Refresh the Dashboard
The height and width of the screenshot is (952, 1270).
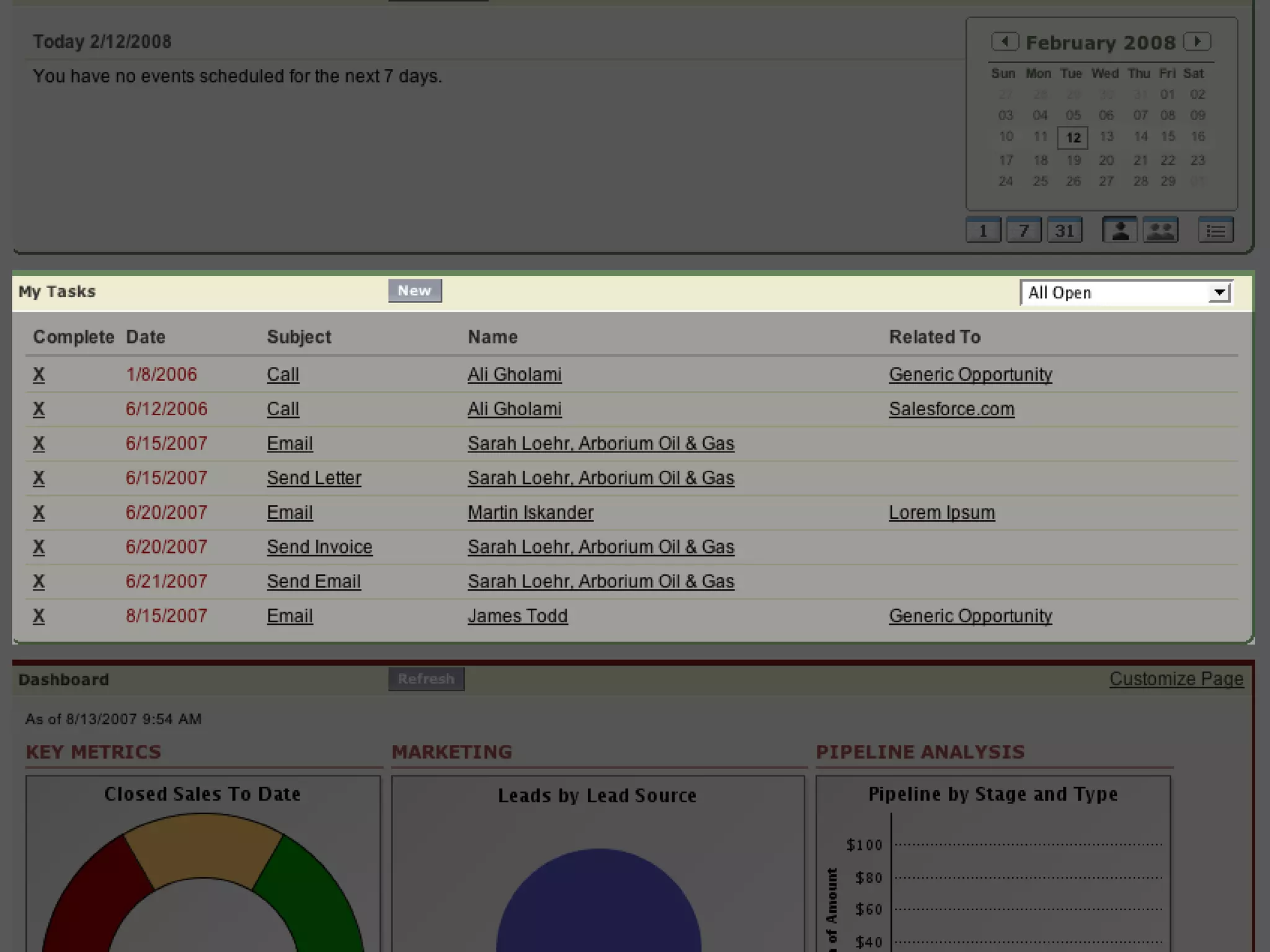426,679
